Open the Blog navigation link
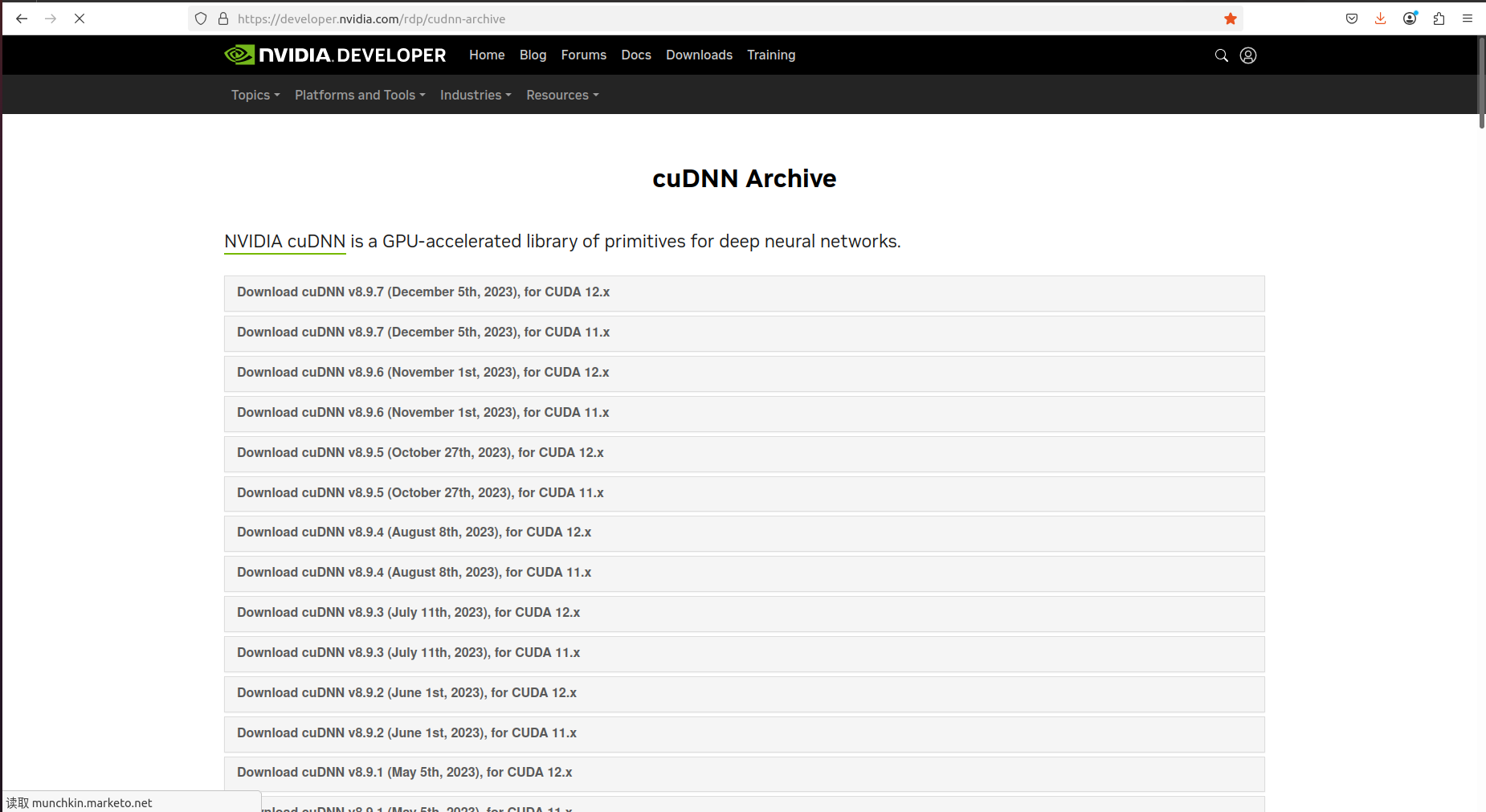The image size is (1486, 812). 533,55
